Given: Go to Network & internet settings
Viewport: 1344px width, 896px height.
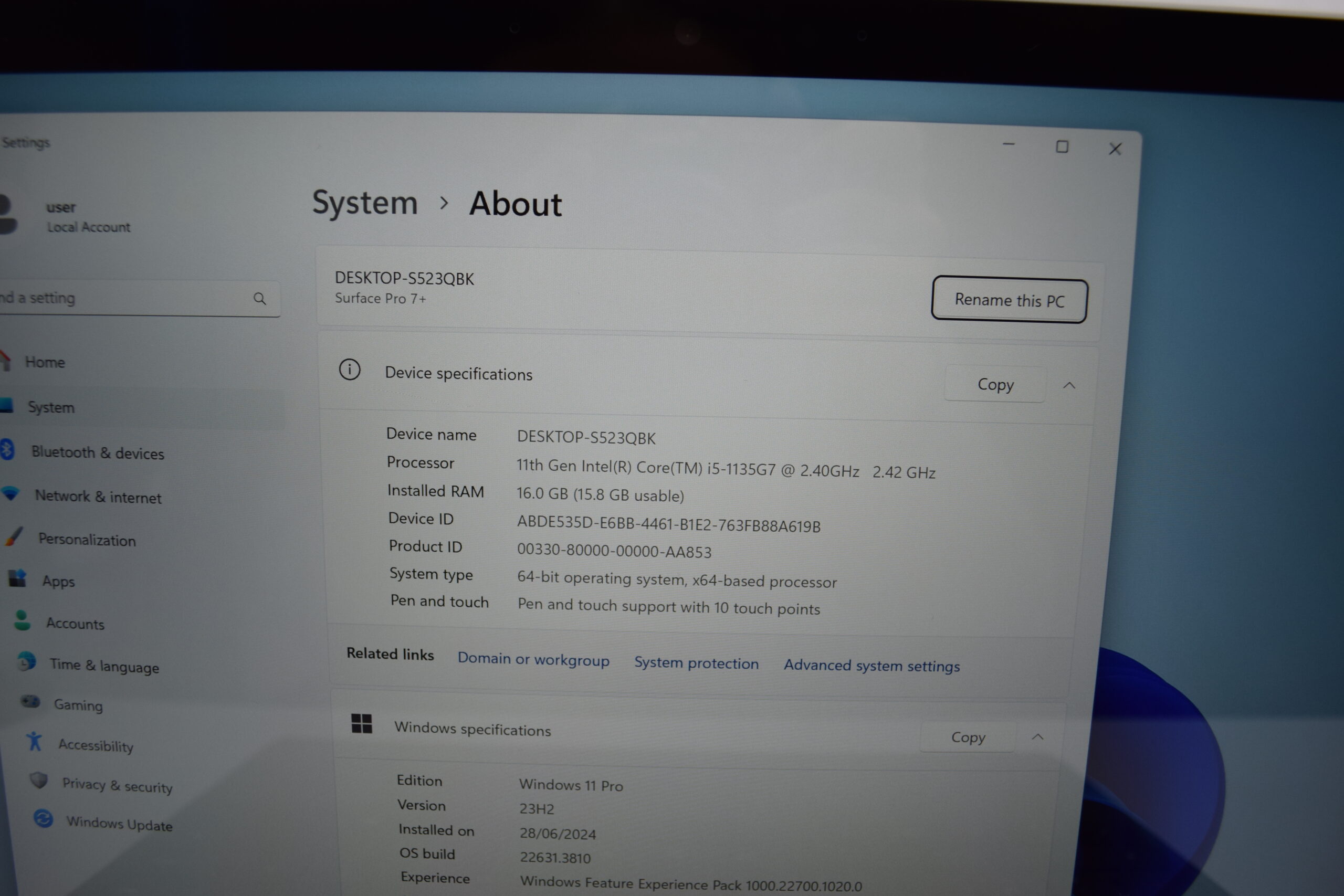Looking at the screenshot, I should [98, 497].
